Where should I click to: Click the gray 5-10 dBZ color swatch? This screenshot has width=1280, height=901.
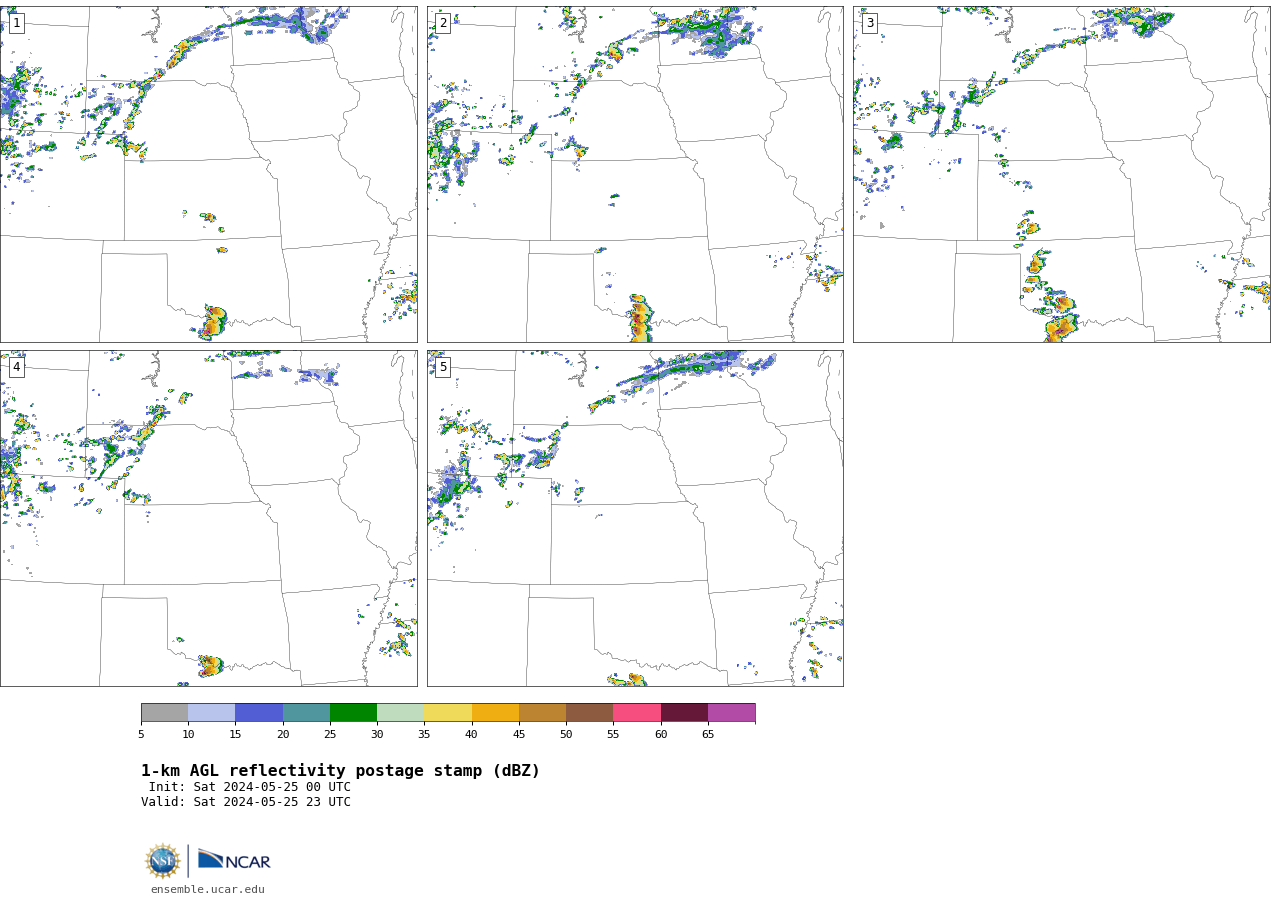(164, 713)
